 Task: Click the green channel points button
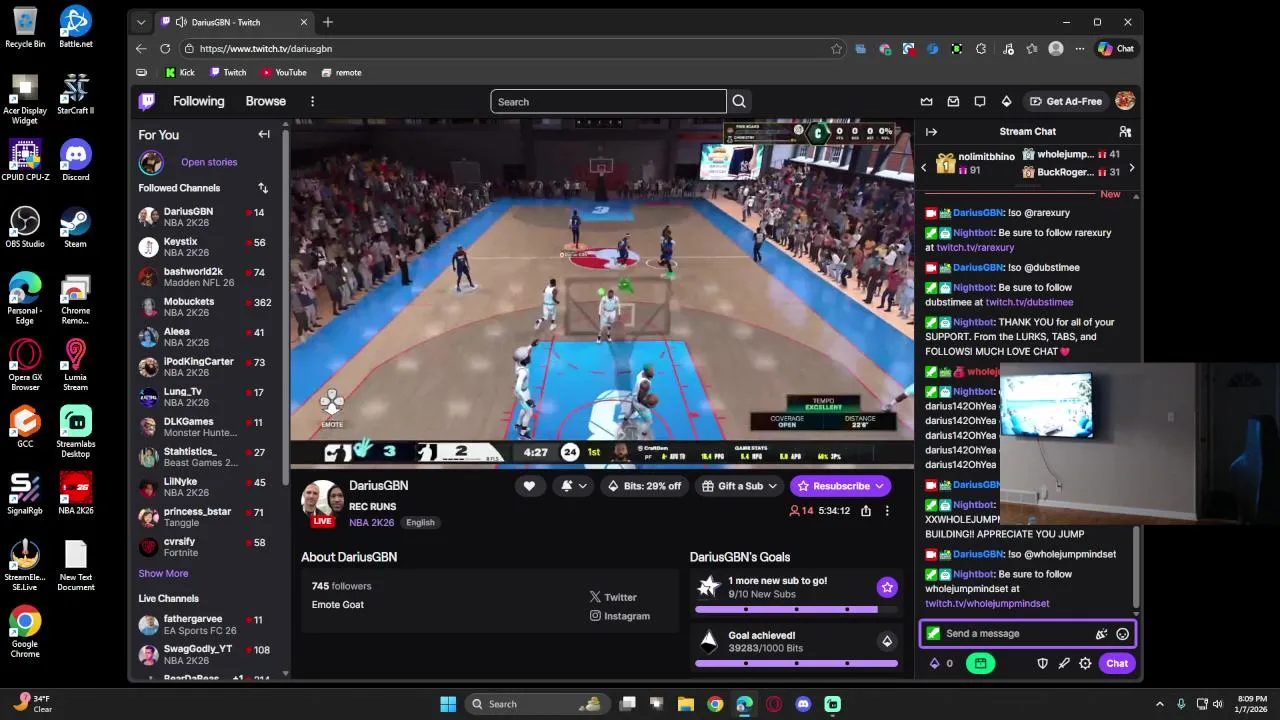(x=980, y=663)
